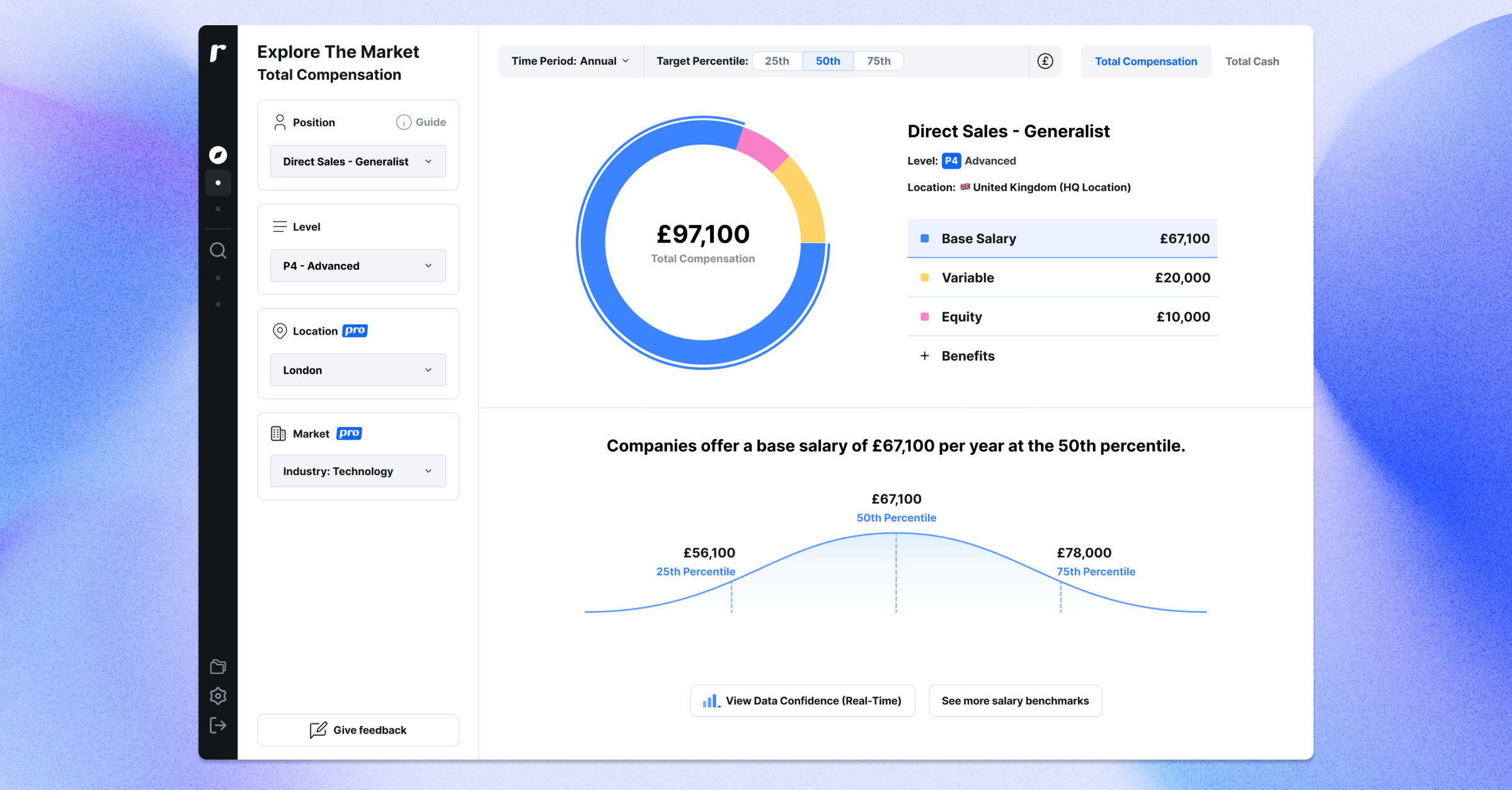This screenshot has height=790, width=1512.
Task: Select the 50th target percentile
Action: [828, 61]
